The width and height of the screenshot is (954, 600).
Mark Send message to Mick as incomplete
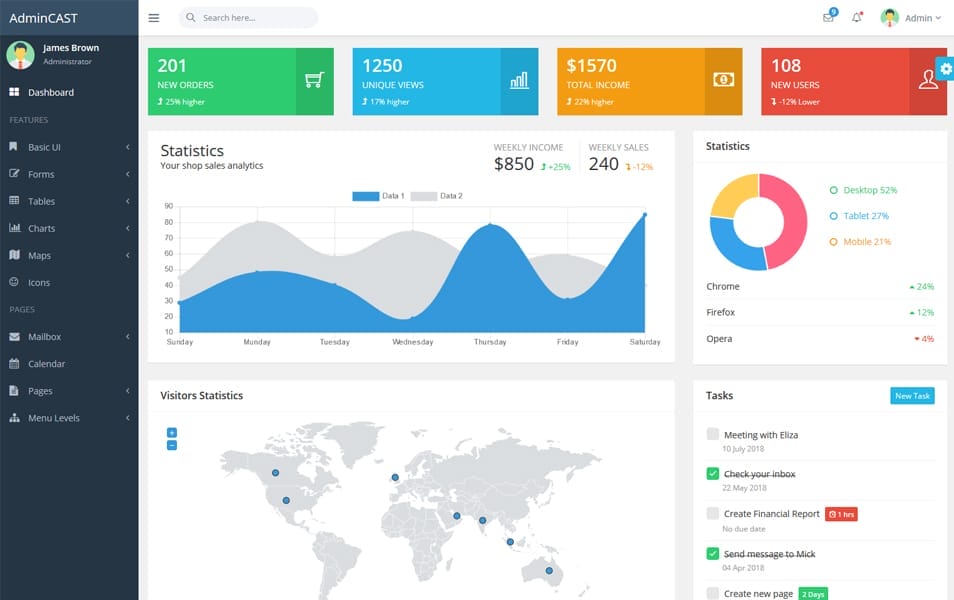[x=713, y=553]
